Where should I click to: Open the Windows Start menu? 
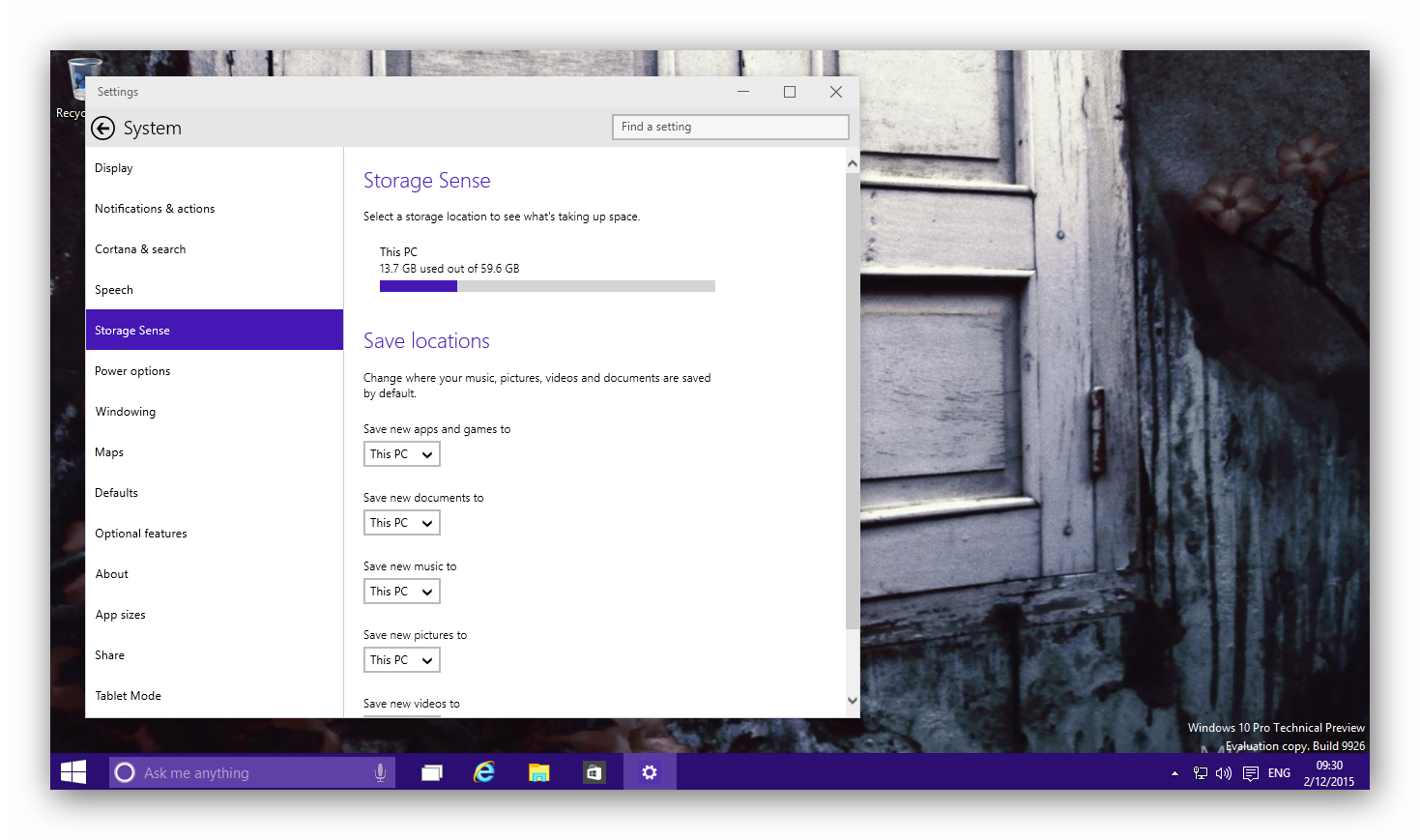tap(73, 772)
